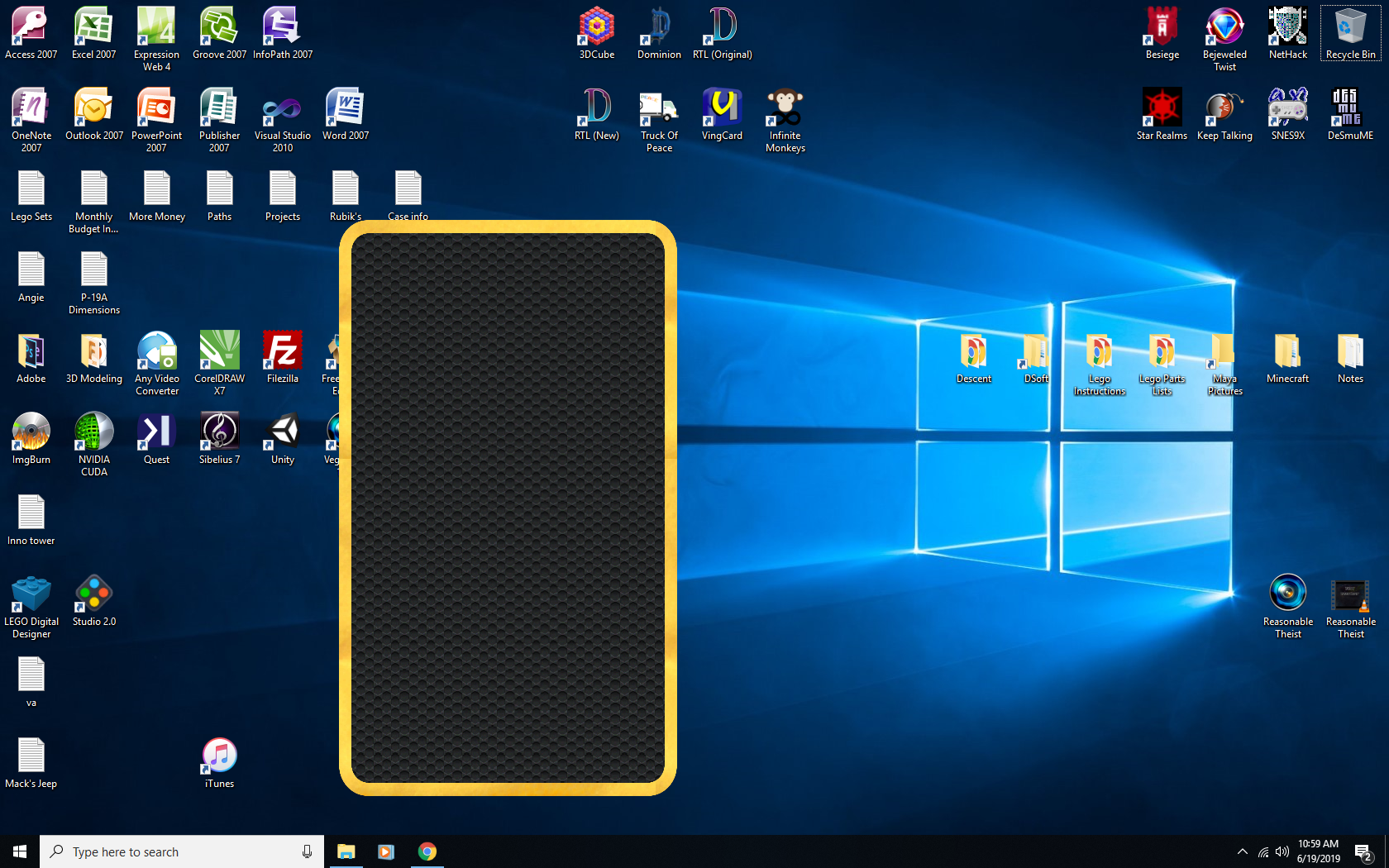Click the Minecraft folder
The width and height of the screenshot is (1389, 868).
click(x=1288, y=357)
